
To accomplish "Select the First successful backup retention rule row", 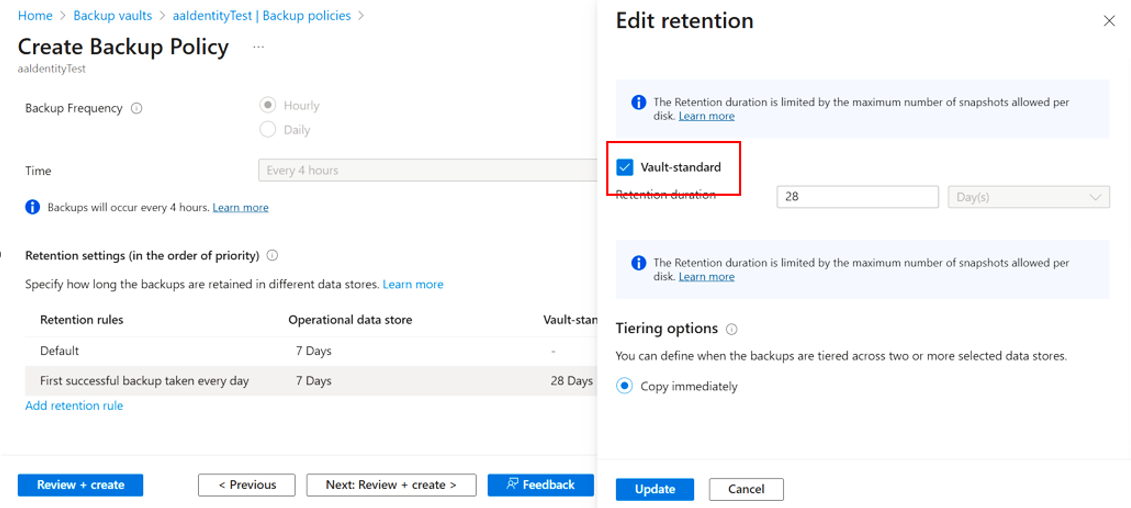I will pos(144,381).
